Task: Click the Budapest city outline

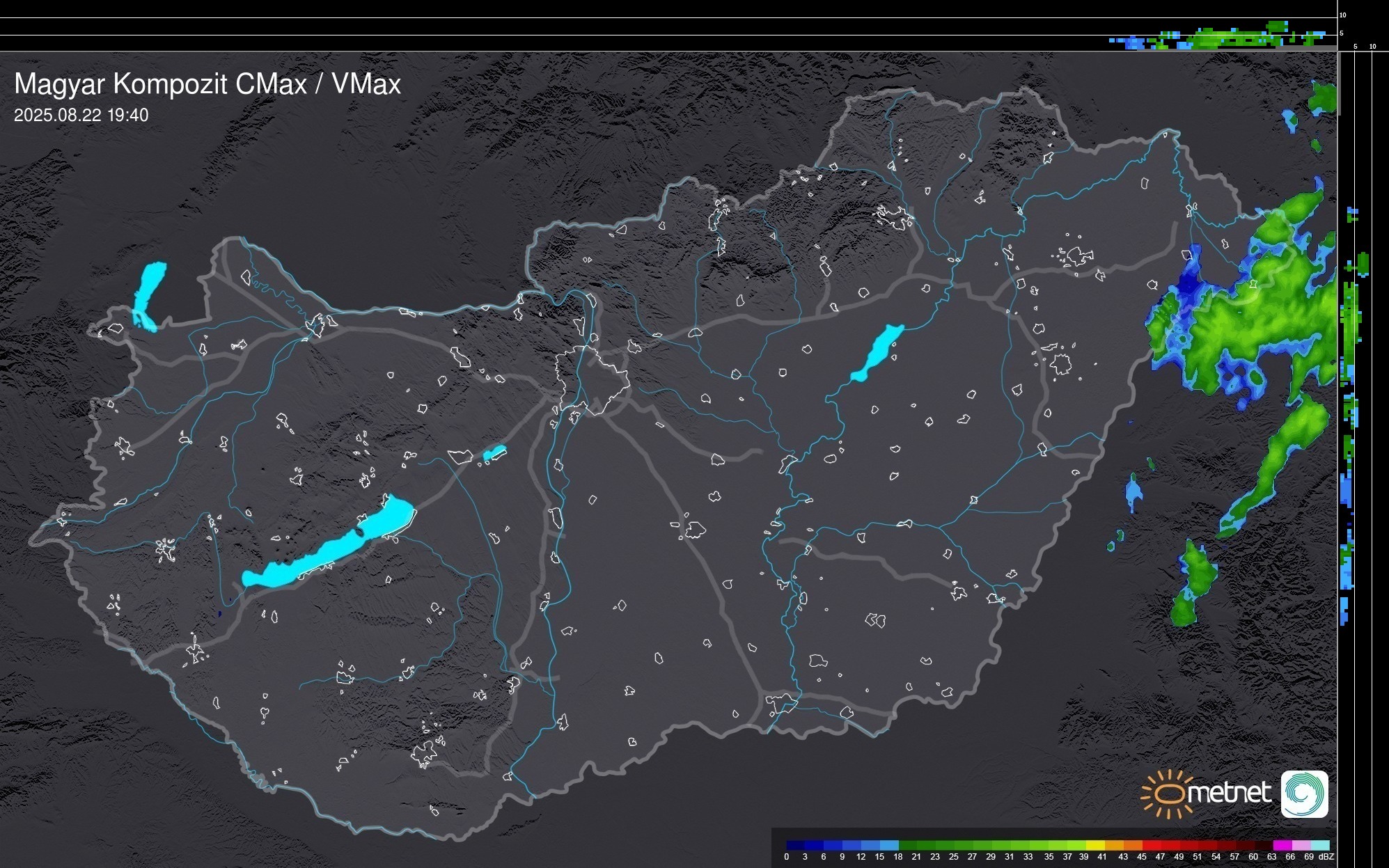Action: coord(592,379)
